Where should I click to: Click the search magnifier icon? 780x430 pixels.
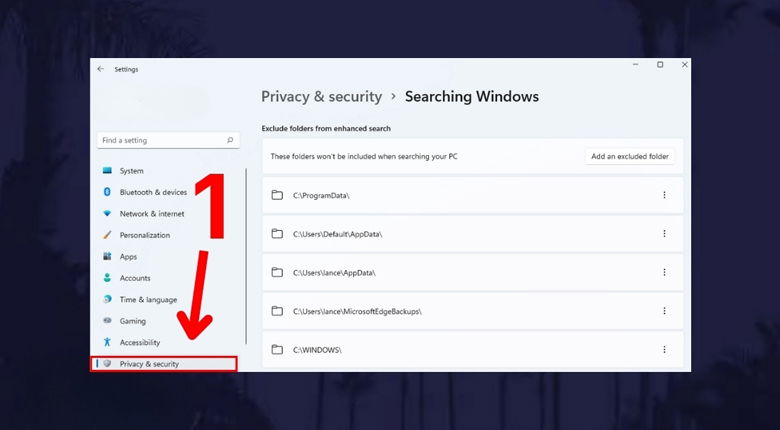(x=230, y=141)
